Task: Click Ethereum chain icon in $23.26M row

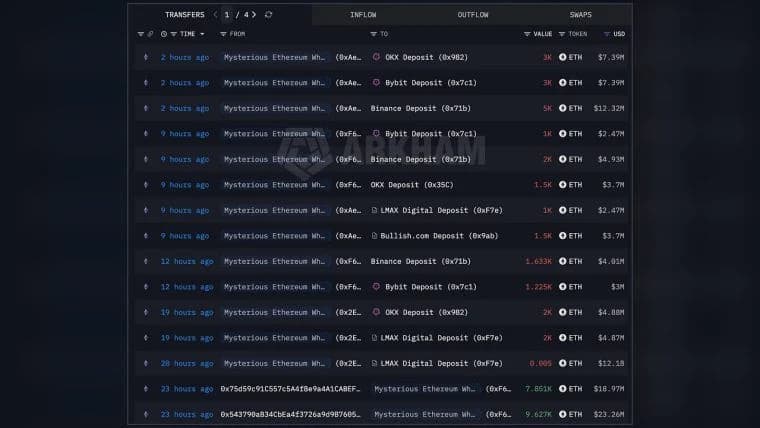Action: coord(146,414)
